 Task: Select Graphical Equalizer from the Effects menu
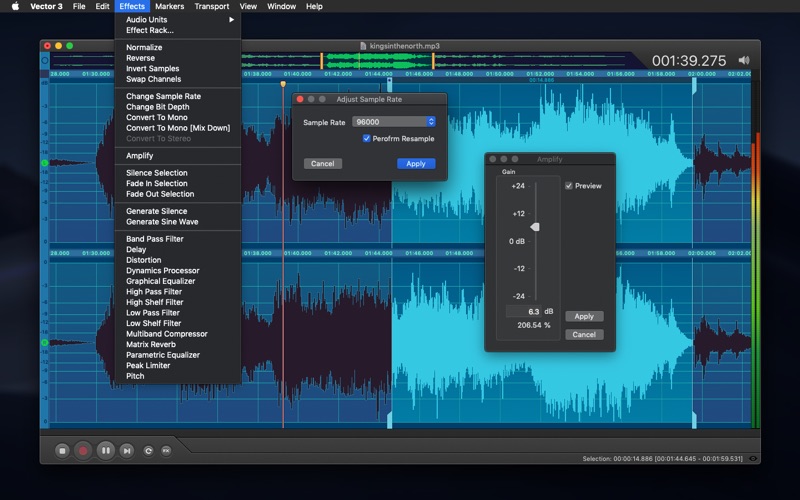(162, 281)
